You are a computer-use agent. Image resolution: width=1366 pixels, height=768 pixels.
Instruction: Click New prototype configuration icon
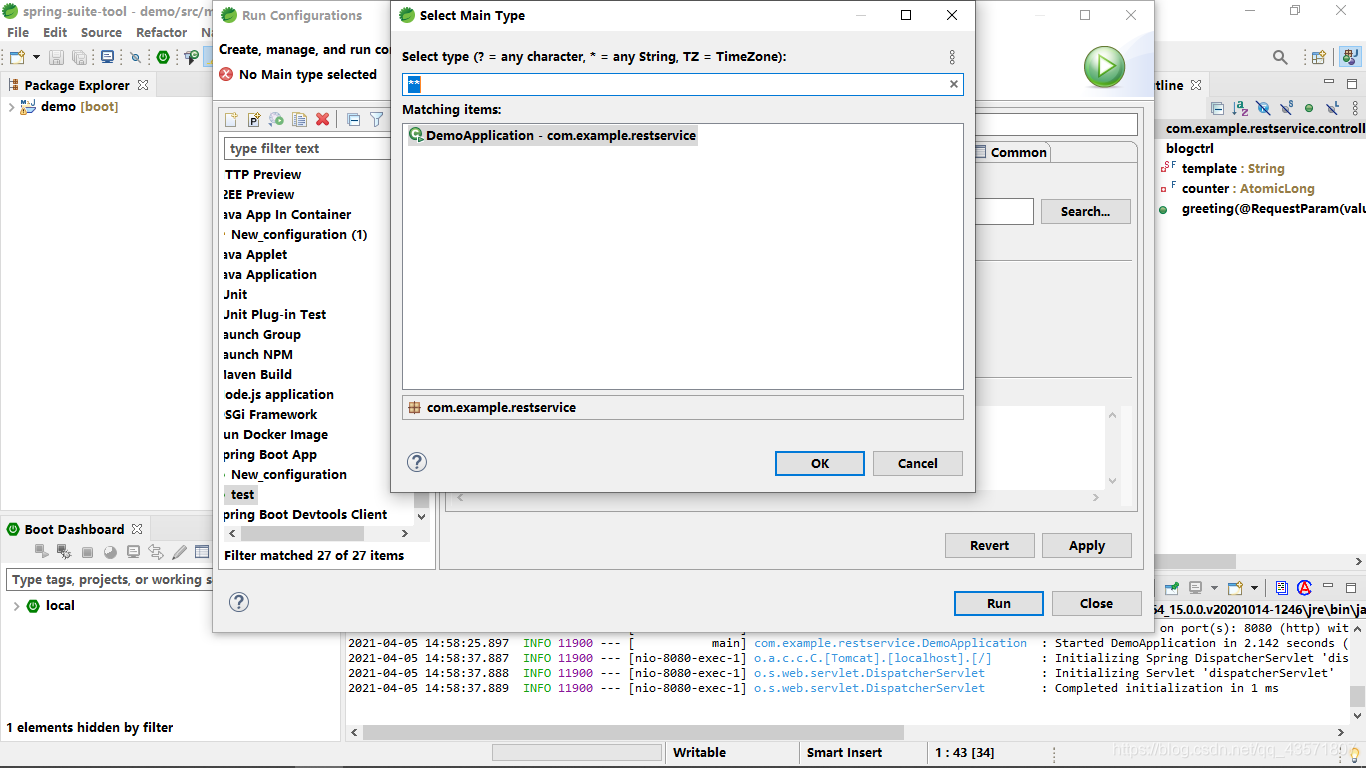coord(254,120)
